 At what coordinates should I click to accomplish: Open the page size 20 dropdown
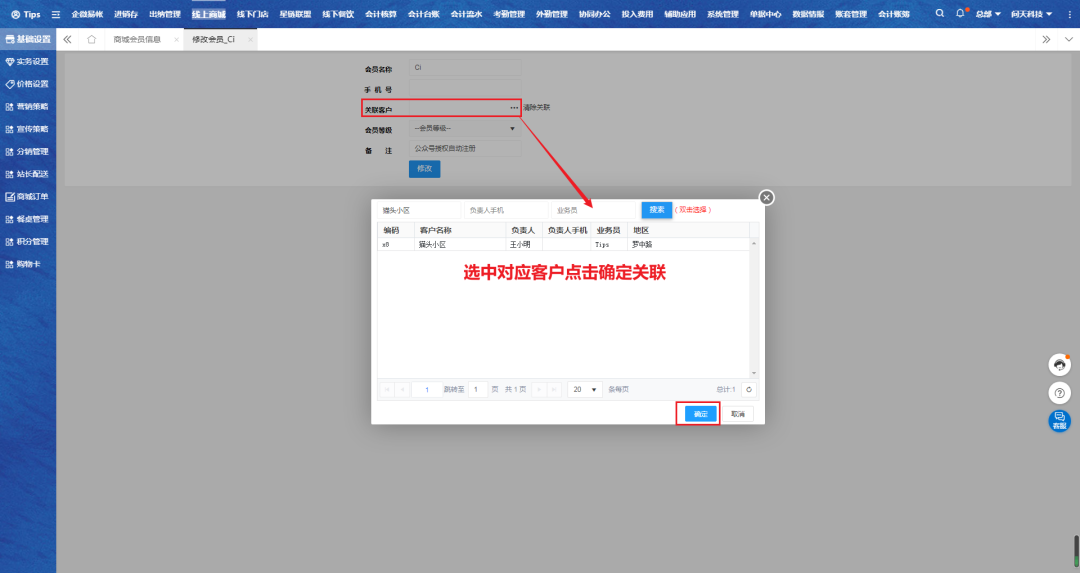[x=585, y=389]
